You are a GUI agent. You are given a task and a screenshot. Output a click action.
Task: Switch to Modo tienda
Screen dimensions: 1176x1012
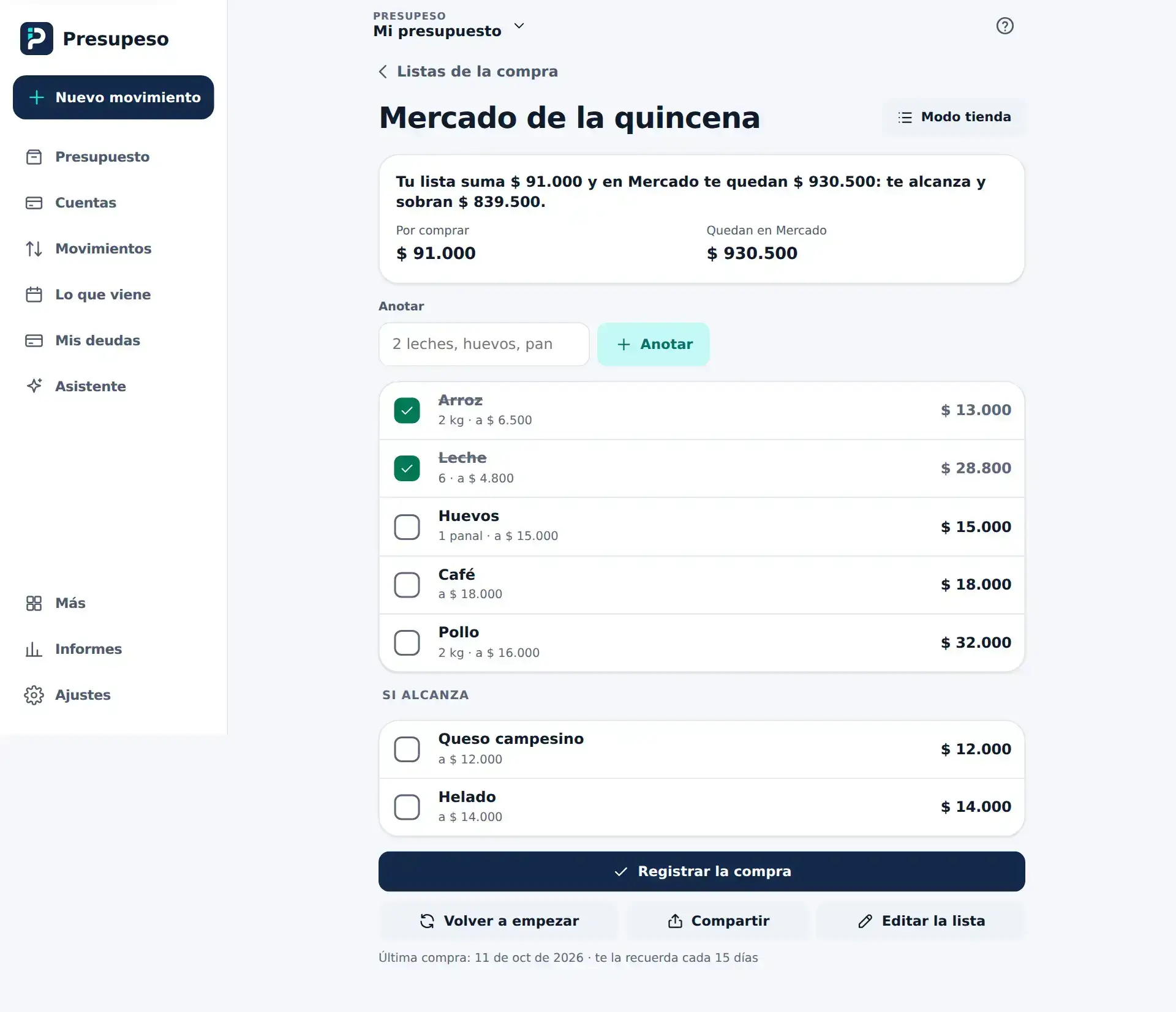pos(954,118)
